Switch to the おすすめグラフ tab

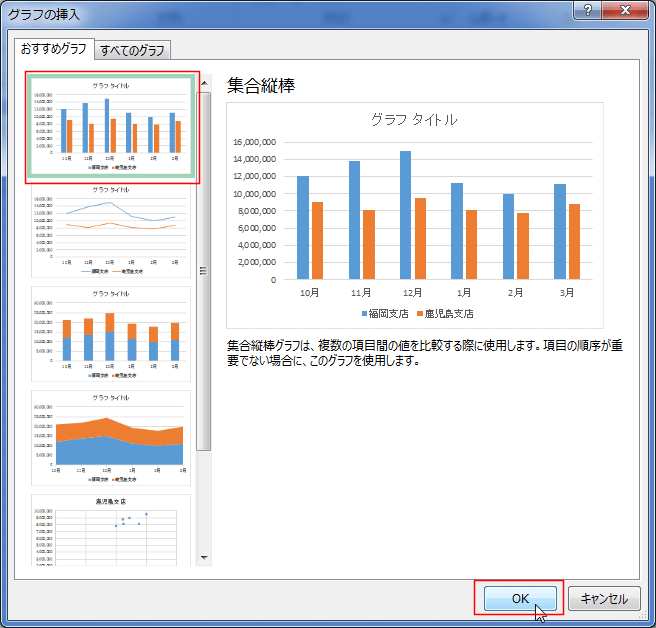[53, 48]
